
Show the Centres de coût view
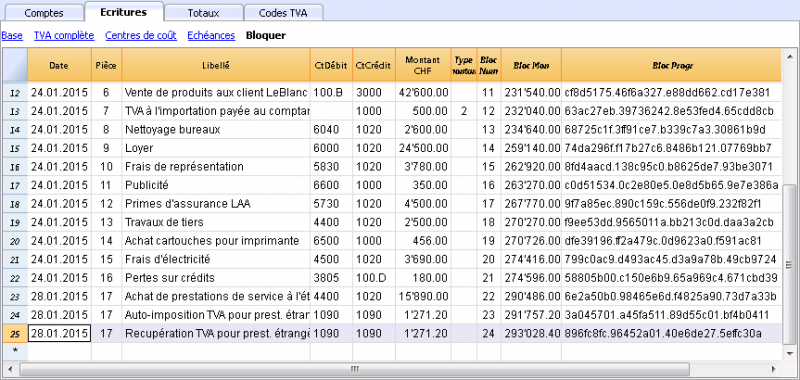(x=141, y=36)
